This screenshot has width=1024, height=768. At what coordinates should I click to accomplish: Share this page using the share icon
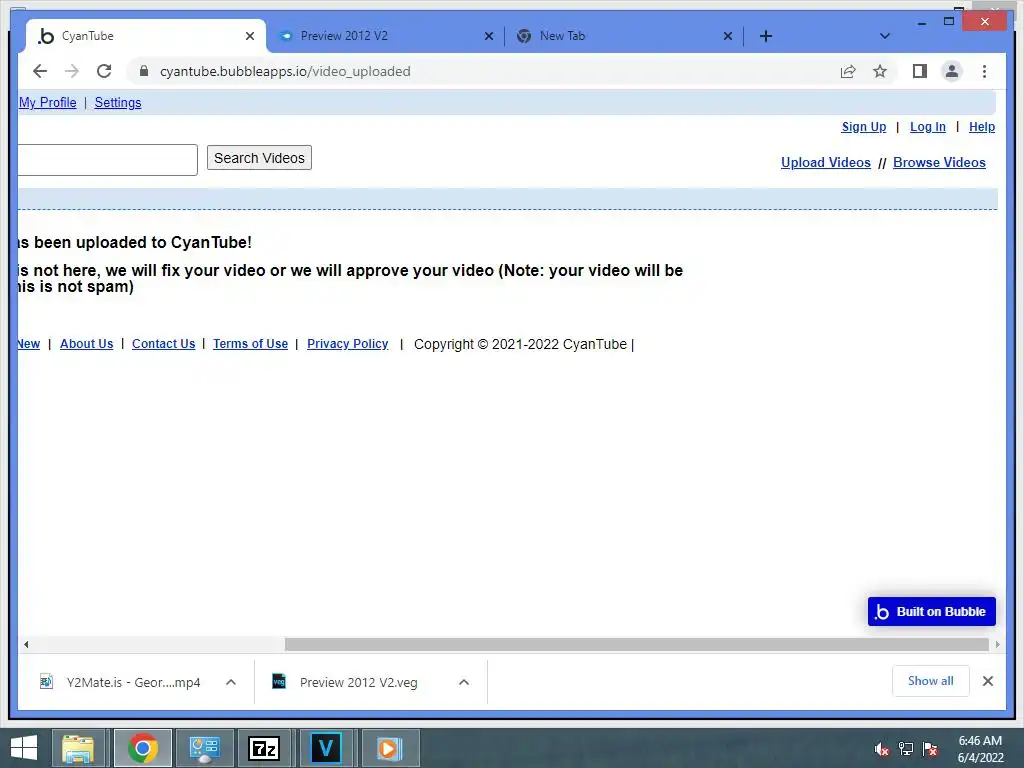848,71
